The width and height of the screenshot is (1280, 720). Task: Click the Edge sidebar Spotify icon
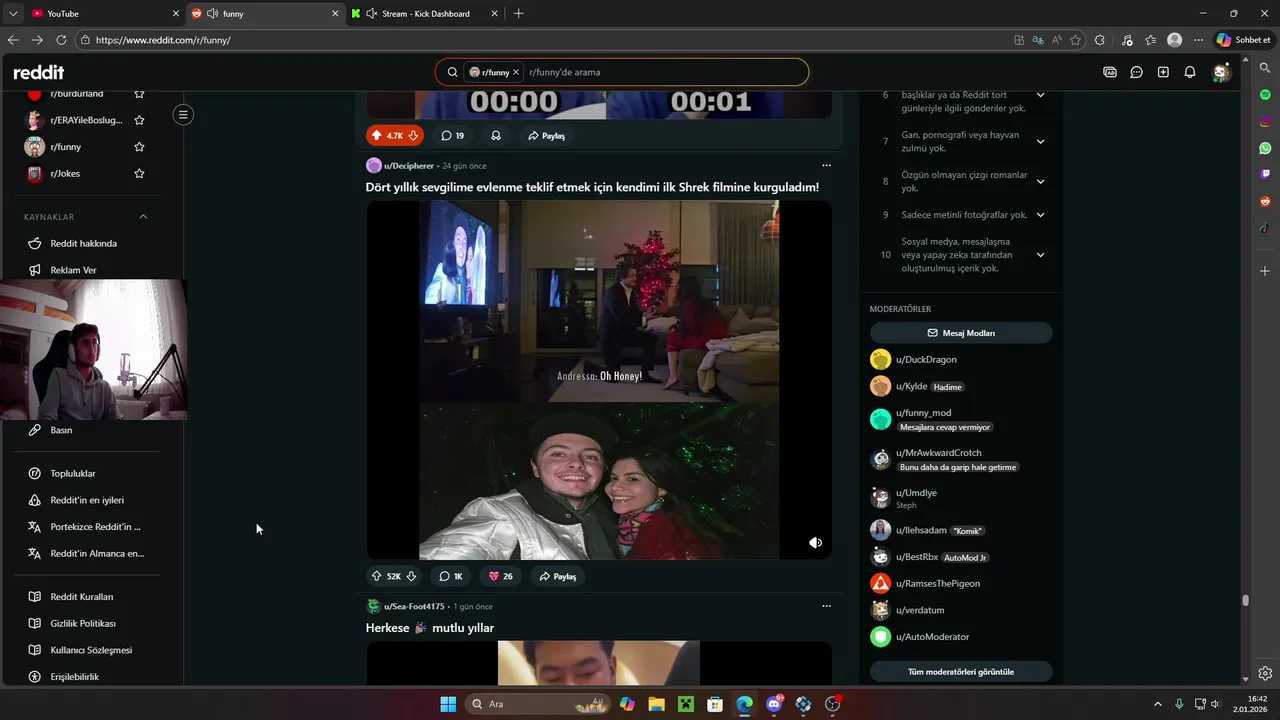click(x=1265, y=94)
